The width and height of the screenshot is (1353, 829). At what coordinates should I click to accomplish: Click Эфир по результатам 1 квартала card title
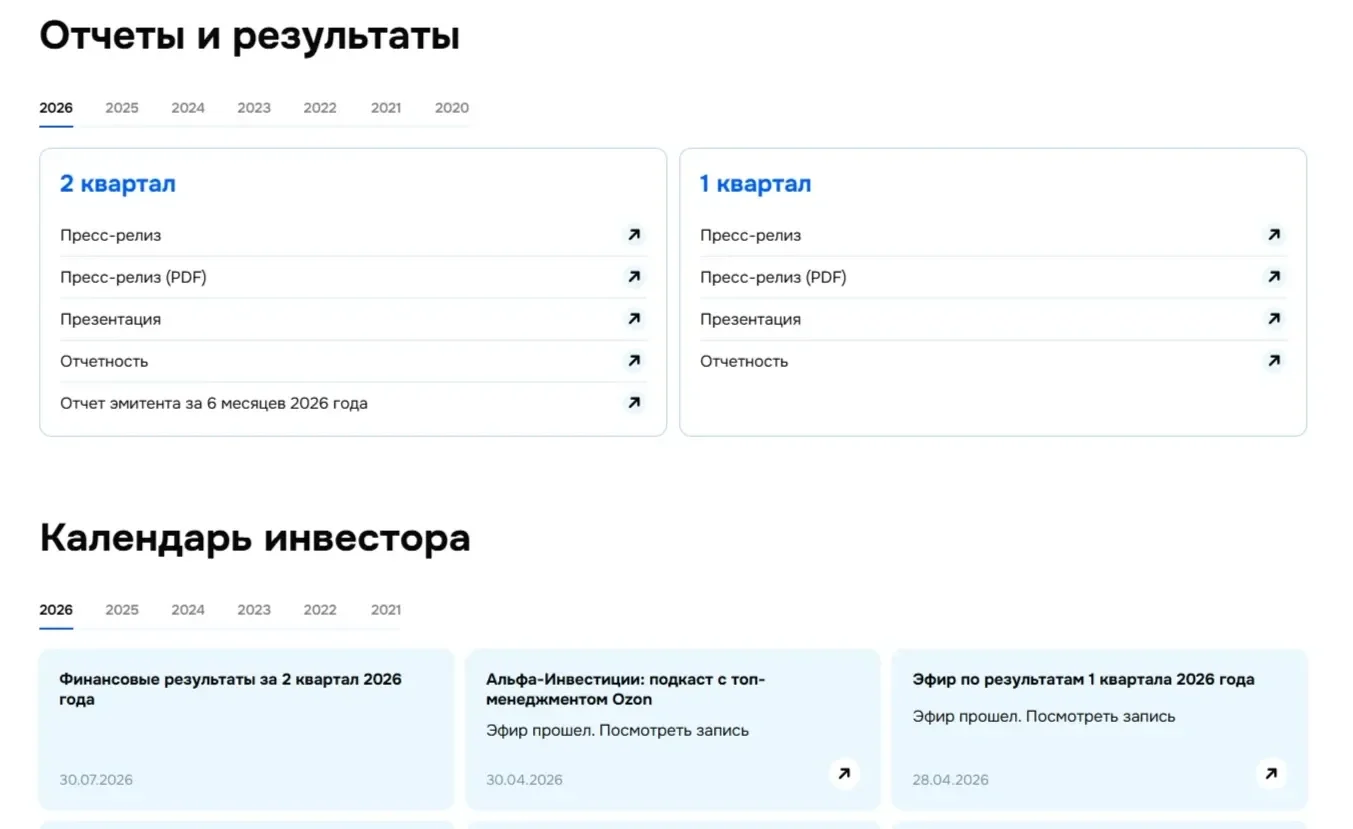pos(1083,679)
